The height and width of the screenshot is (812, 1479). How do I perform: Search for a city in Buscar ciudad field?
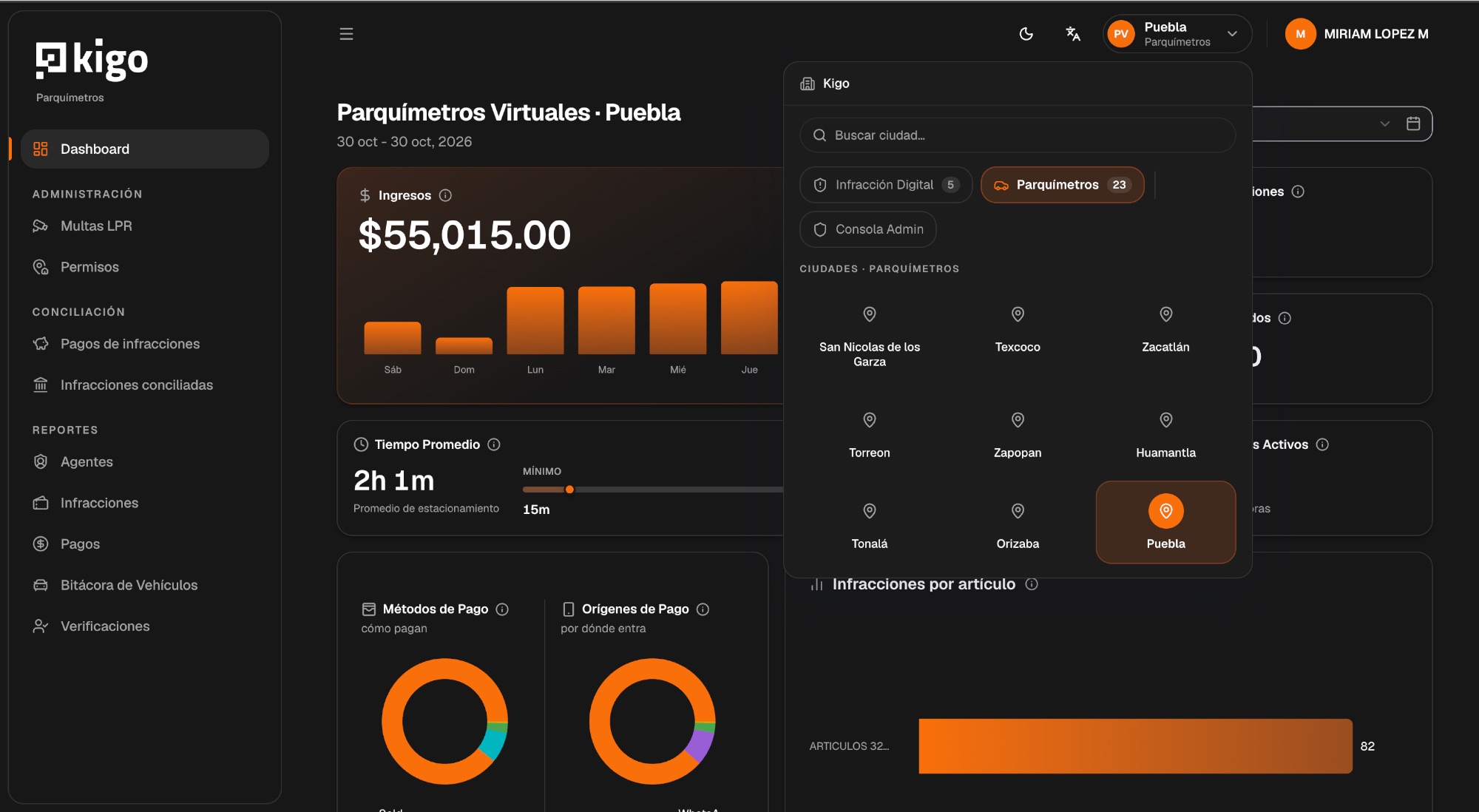[x=1018, y=135]
